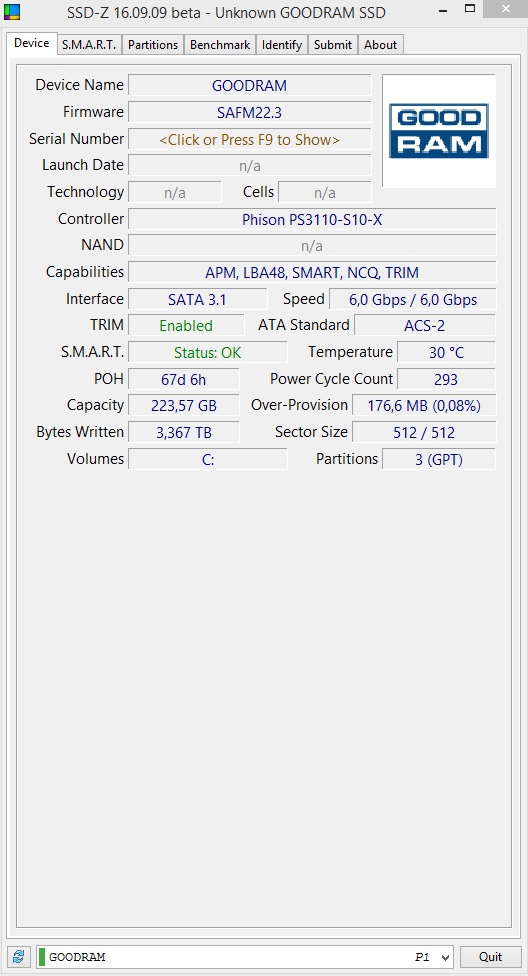The image size is (528, 976).
Task: Click the Bytes Written value 3,367 TB
Action: [184, 433]
